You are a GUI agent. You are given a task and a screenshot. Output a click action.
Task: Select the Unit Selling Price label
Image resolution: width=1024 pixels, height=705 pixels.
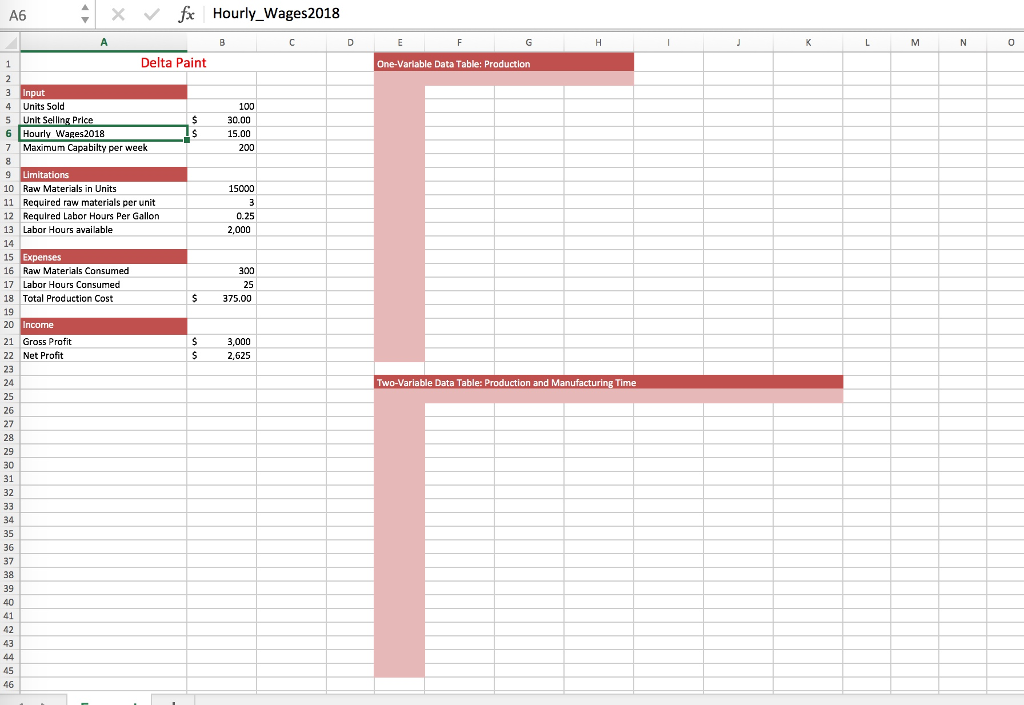104,120
